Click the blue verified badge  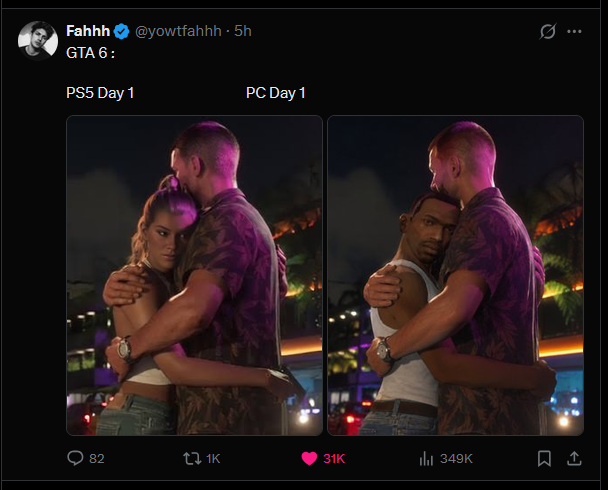tap(121, 31)
